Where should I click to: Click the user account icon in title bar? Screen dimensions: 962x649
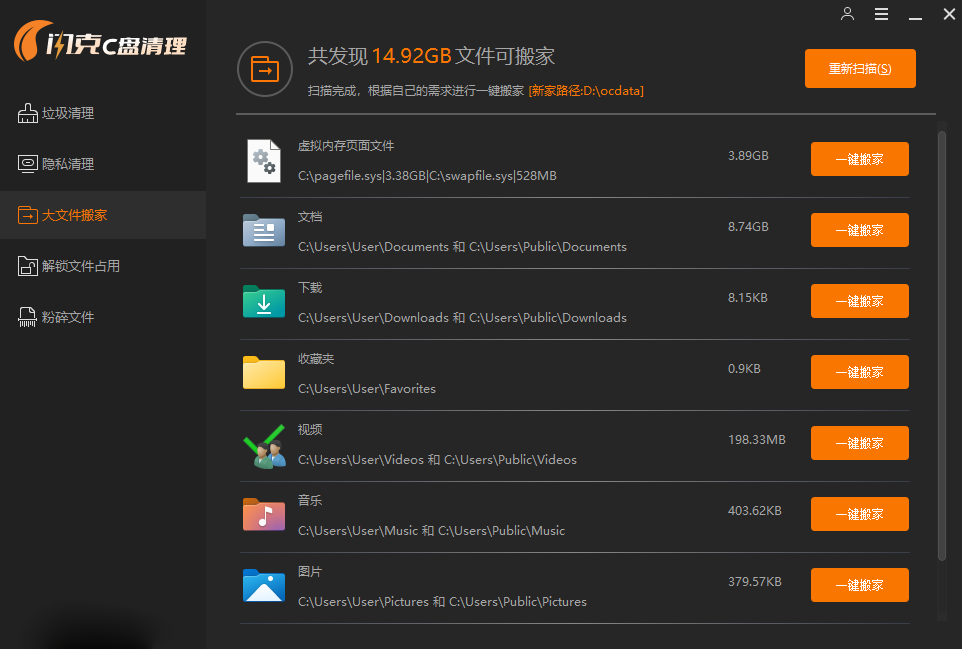[847, 14]
